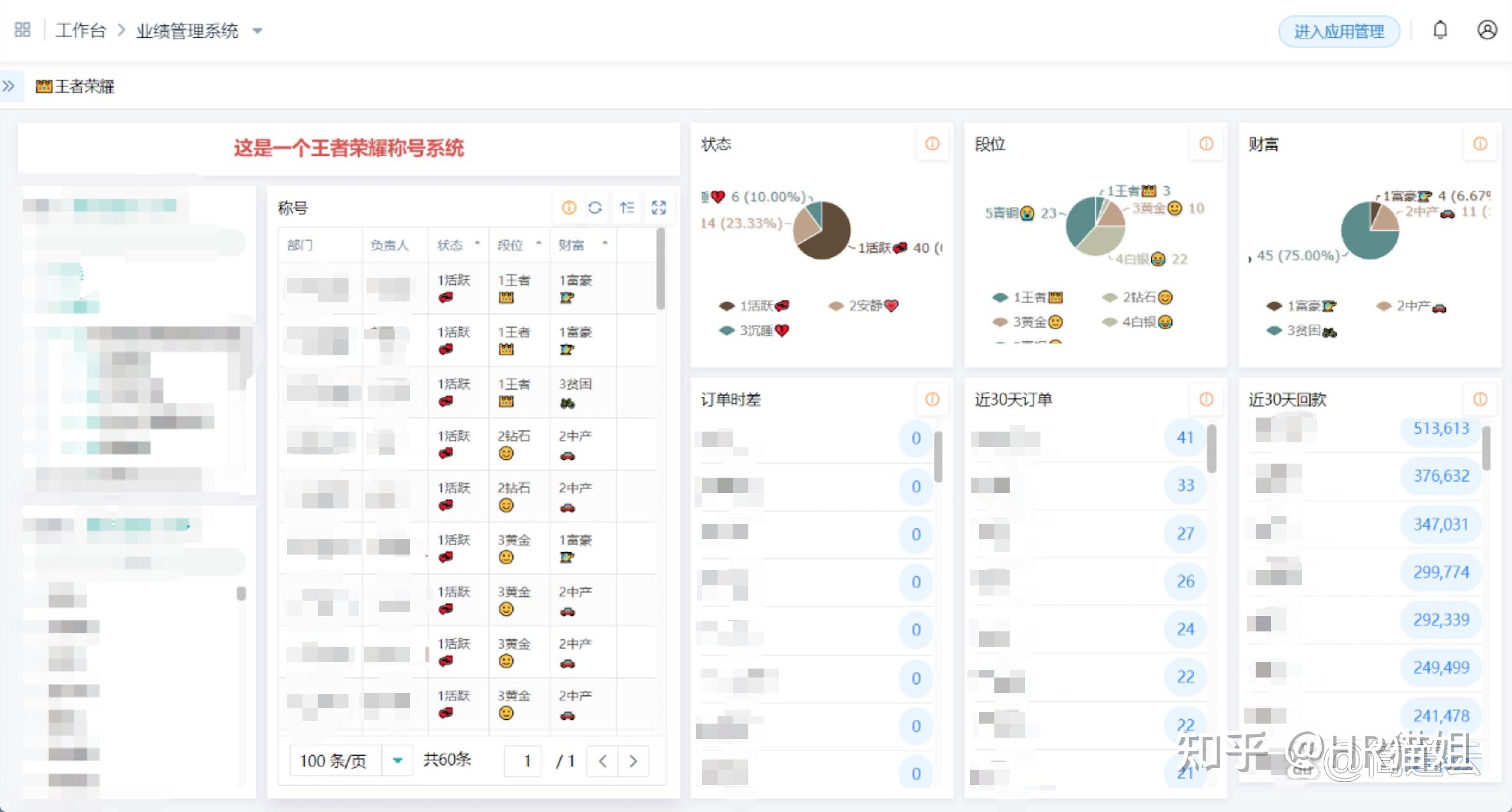Click the sort settings icon in 称号 toolbar
1512x812 pixels.
click(x=628, y=207)
